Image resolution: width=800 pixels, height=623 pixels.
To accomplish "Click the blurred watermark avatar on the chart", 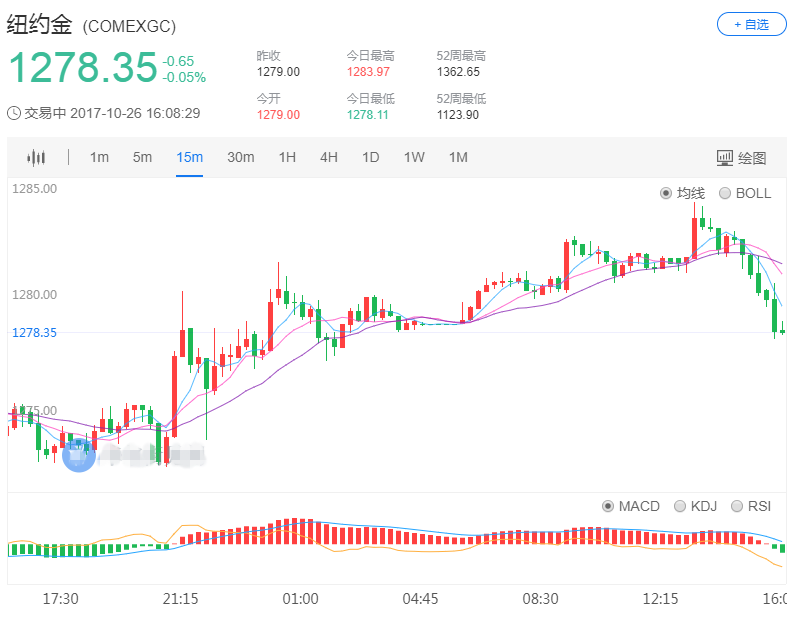I will coord(78,455).
